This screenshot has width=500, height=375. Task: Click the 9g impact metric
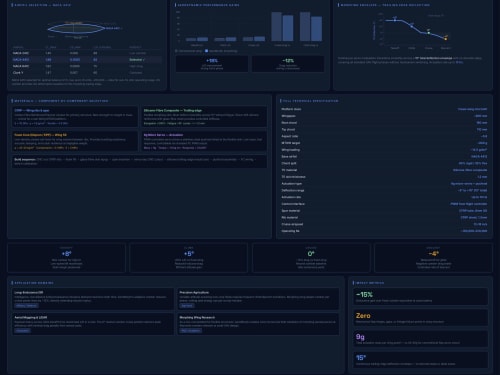(421, 339)
